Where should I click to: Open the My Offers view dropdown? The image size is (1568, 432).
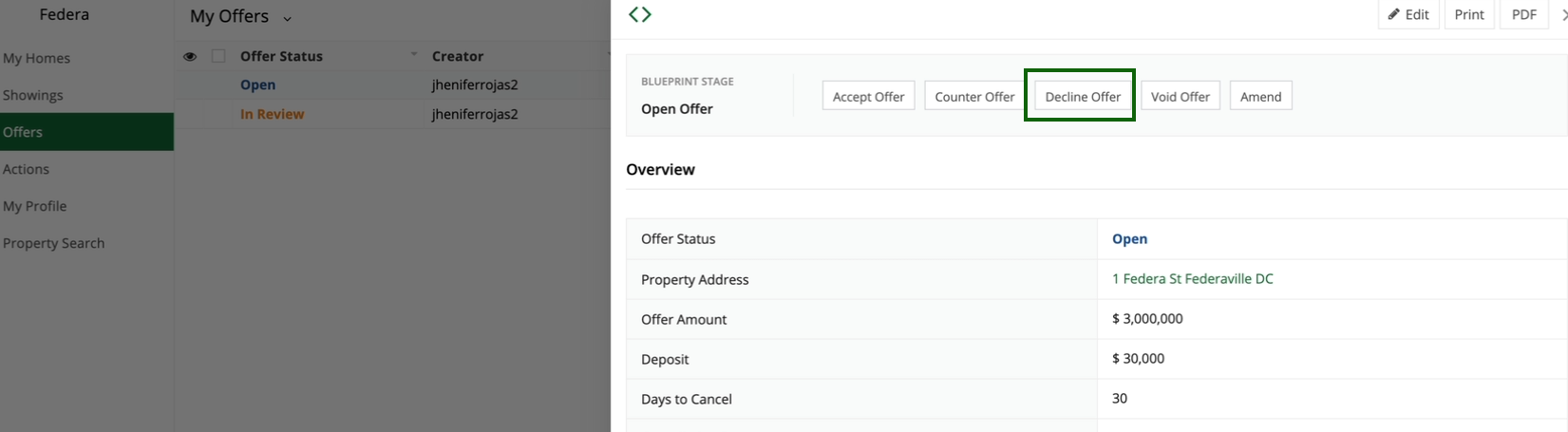pos(287,18)
